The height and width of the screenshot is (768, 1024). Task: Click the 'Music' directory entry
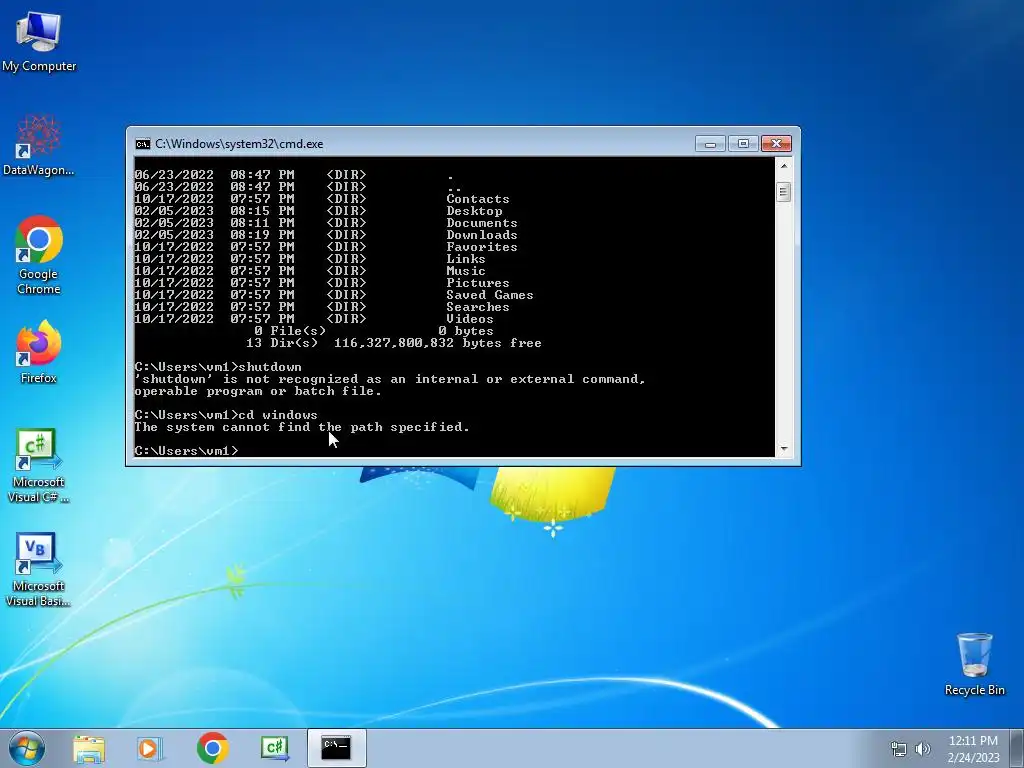click(466, 271)
